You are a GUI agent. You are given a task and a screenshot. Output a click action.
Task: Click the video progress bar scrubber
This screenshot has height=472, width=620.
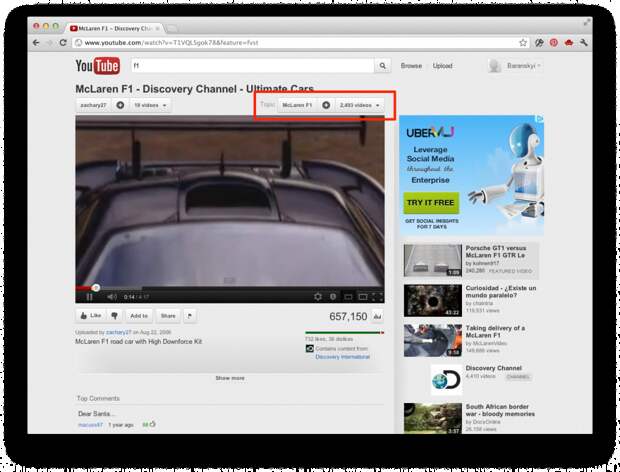pyautogui.click(x=95, y=288)
